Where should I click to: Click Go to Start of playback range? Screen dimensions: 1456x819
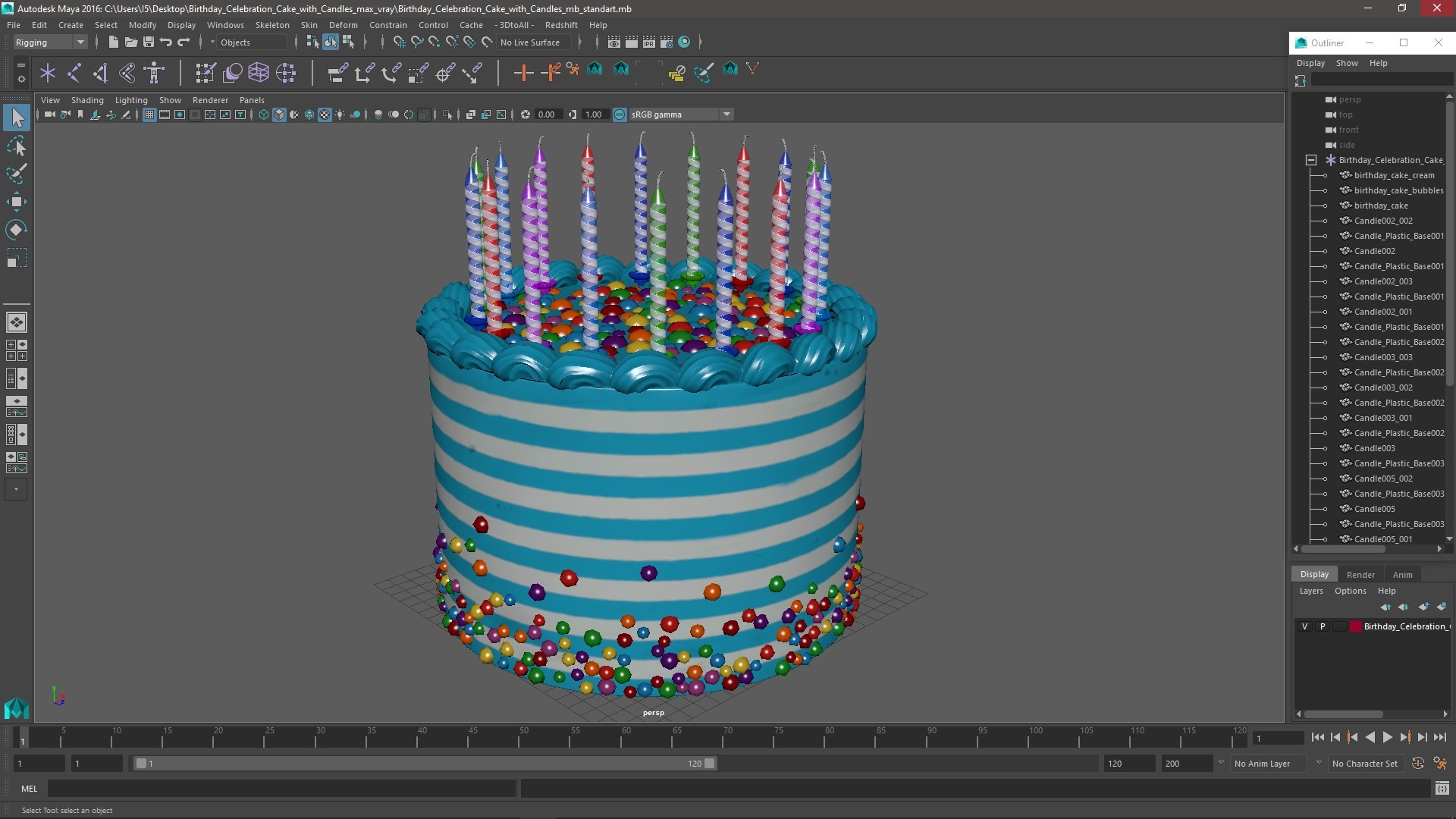1317,737
